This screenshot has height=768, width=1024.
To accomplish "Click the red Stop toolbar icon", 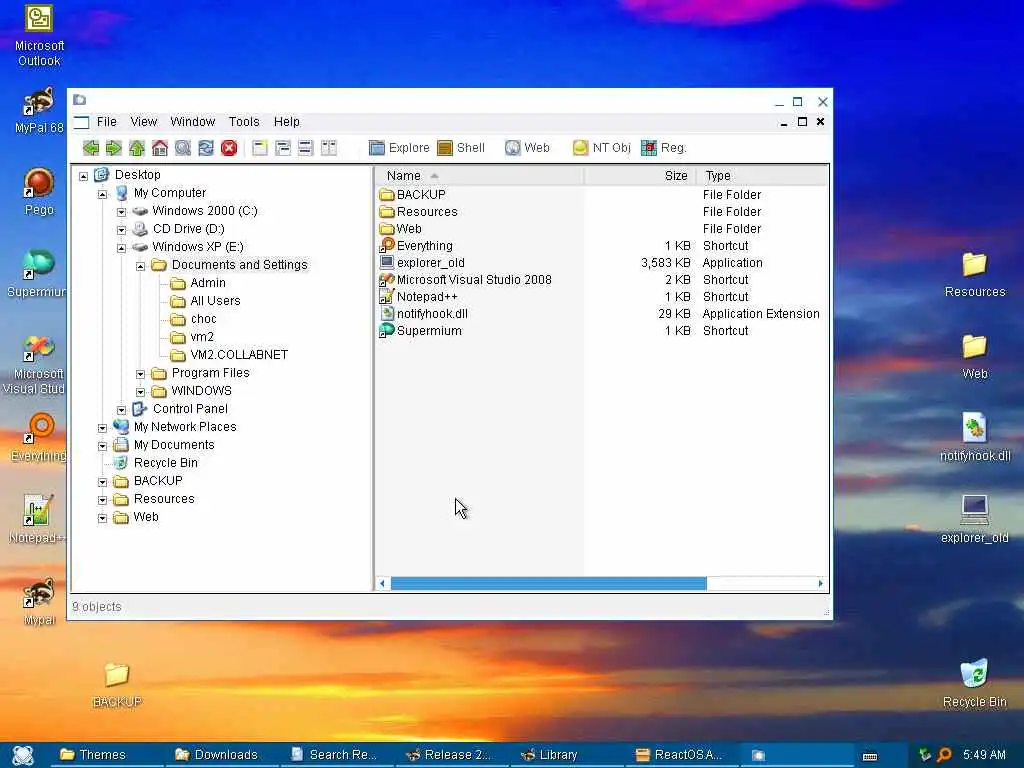I will coord(229,148).
